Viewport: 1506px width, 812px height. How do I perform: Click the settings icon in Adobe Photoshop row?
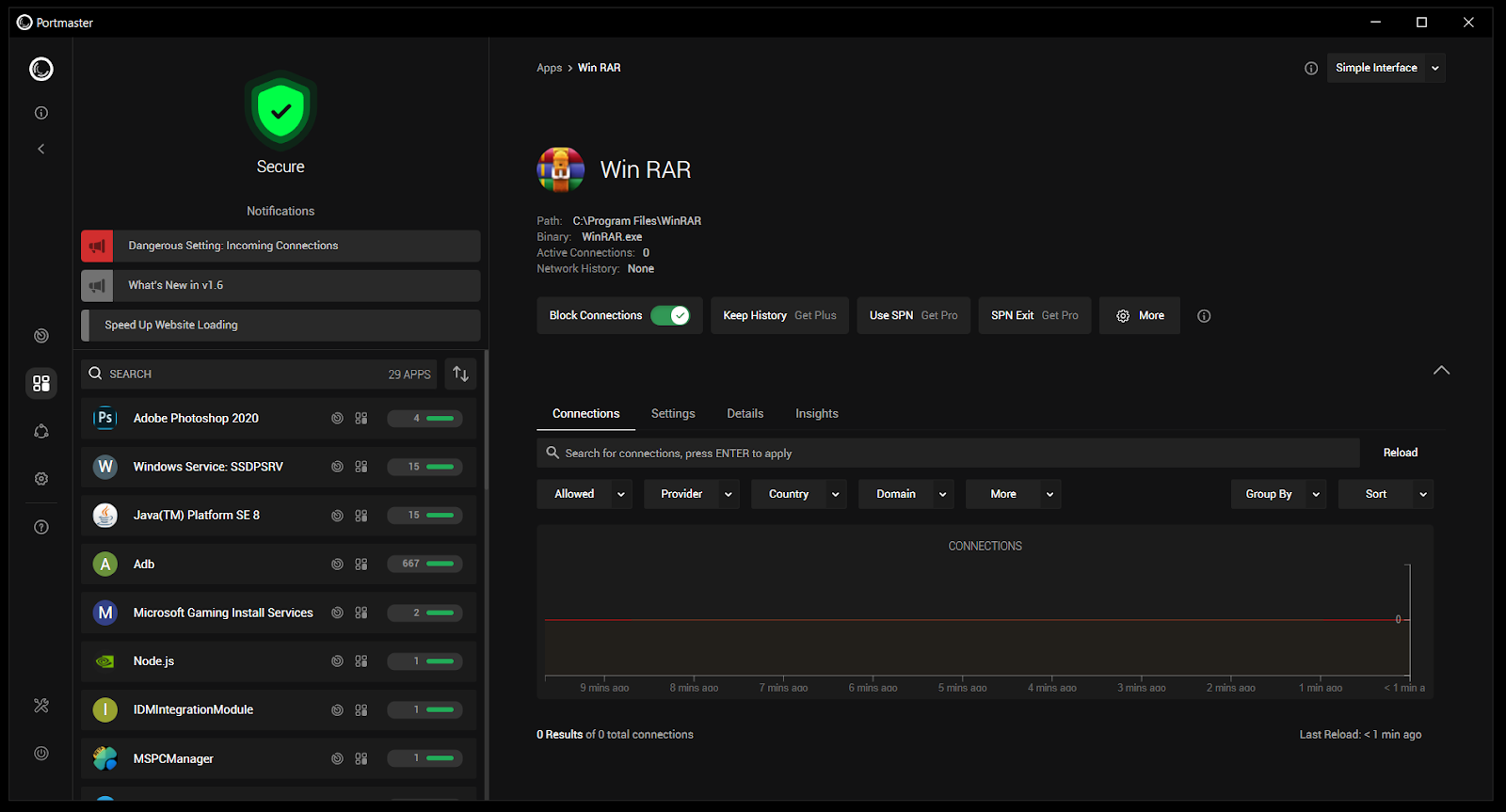coord(361,419)
